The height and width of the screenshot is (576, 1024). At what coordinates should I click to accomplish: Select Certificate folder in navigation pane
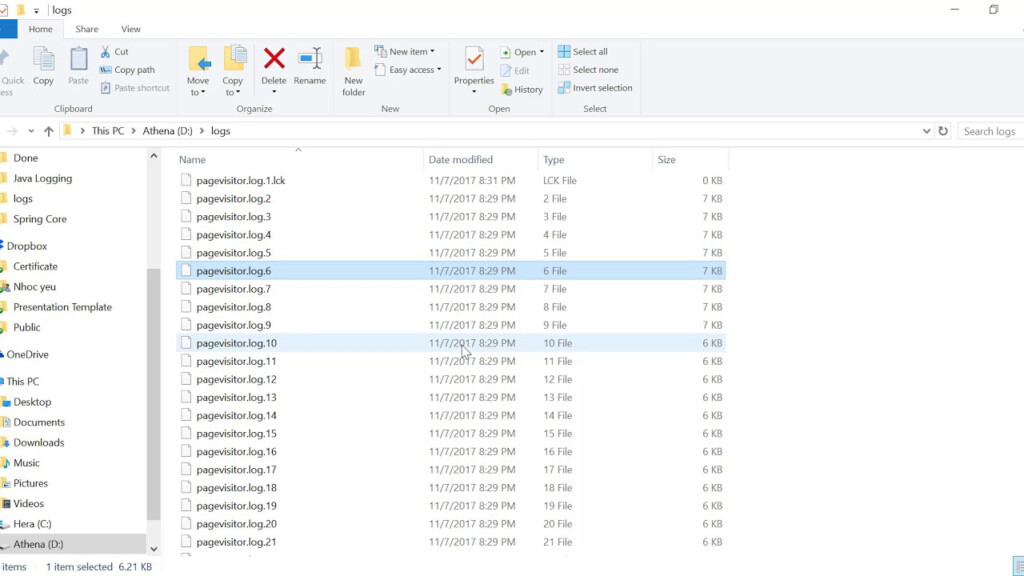coord(35,266)
